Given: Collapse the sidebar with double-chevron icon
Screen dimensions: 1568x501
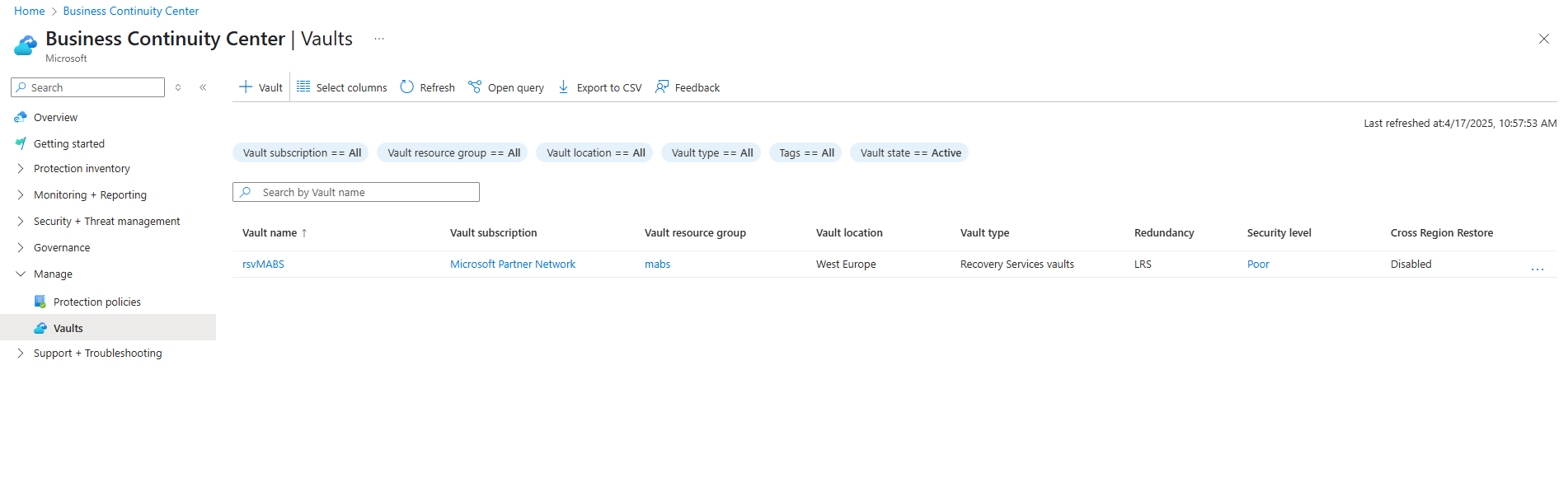Looking at the screenshot, I should (203, 87).
